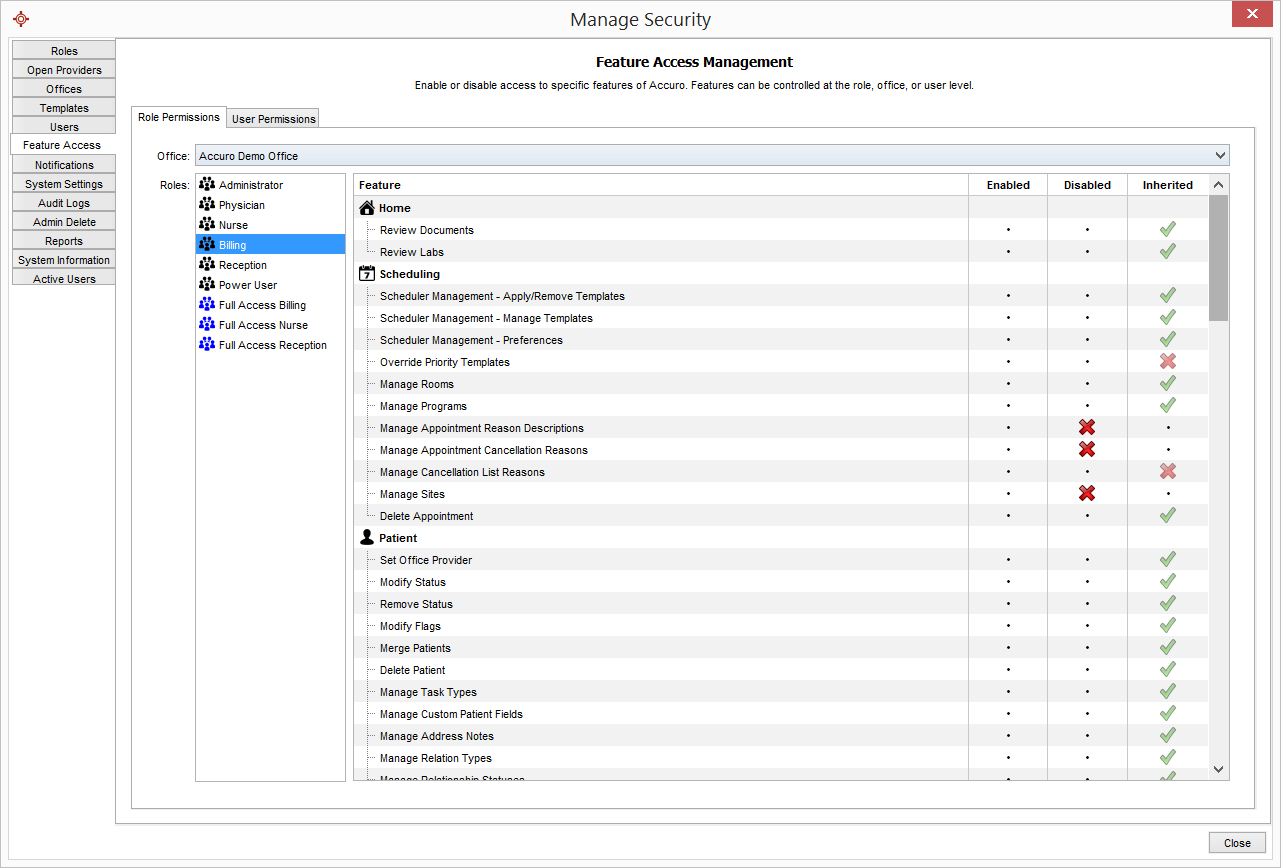The image size is (1281, 868).
Task: Click the Full Access Billing role icon
Action: coord(207,304)
